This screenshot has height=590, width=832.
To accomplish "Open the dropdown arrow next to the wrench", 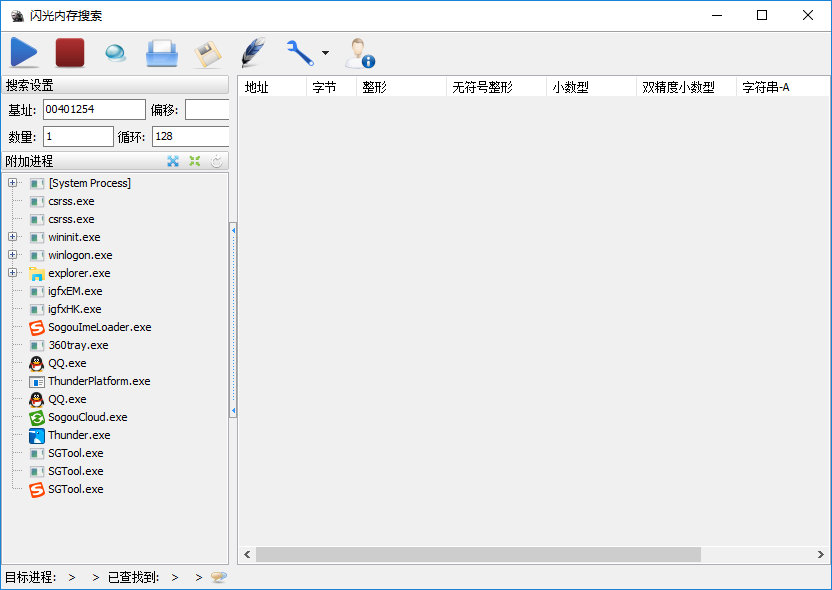I will pyautogui.click(x=325, y=54).
